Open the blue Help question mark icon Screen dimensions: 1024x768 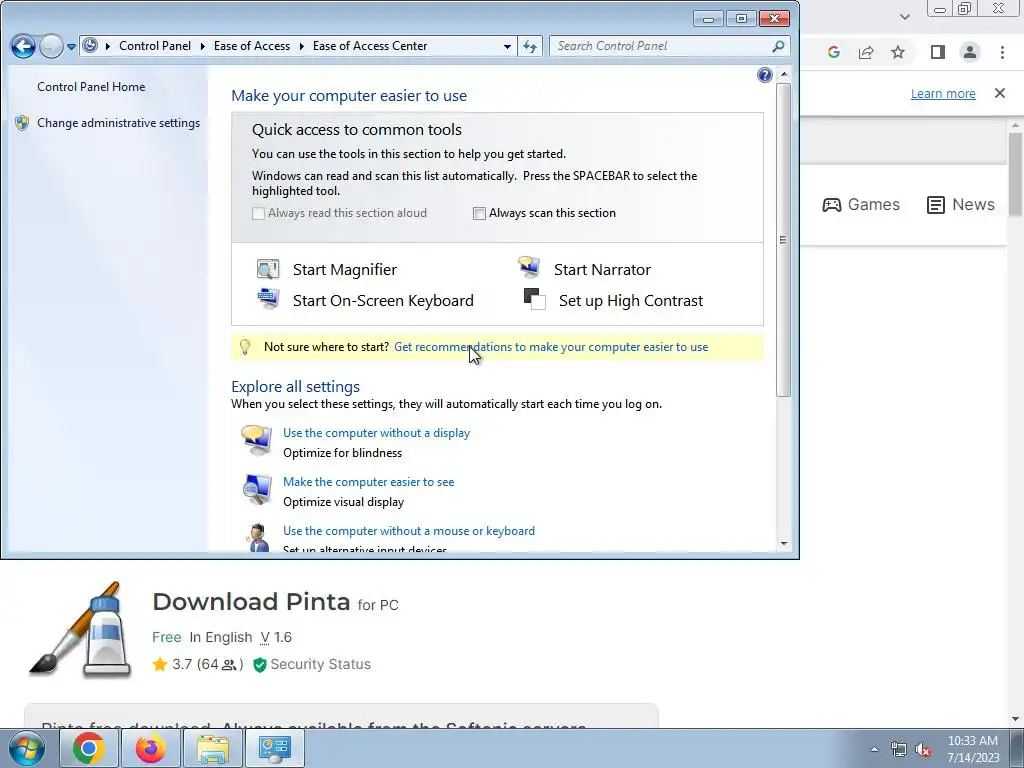765,75
